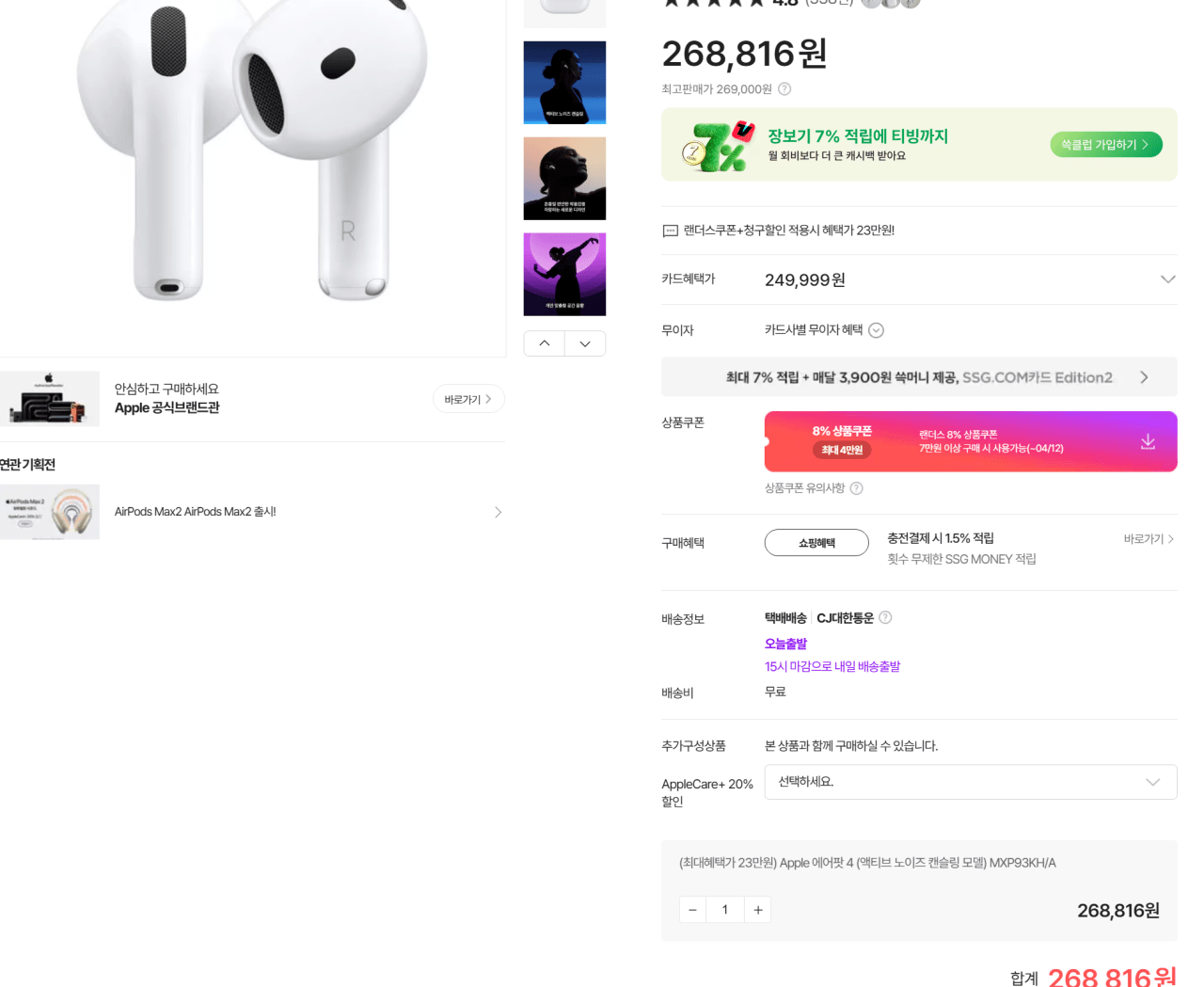Screen dimensions: 1204x987
Task: Increase quantity with the plus stepper
Action: [757, 909]
